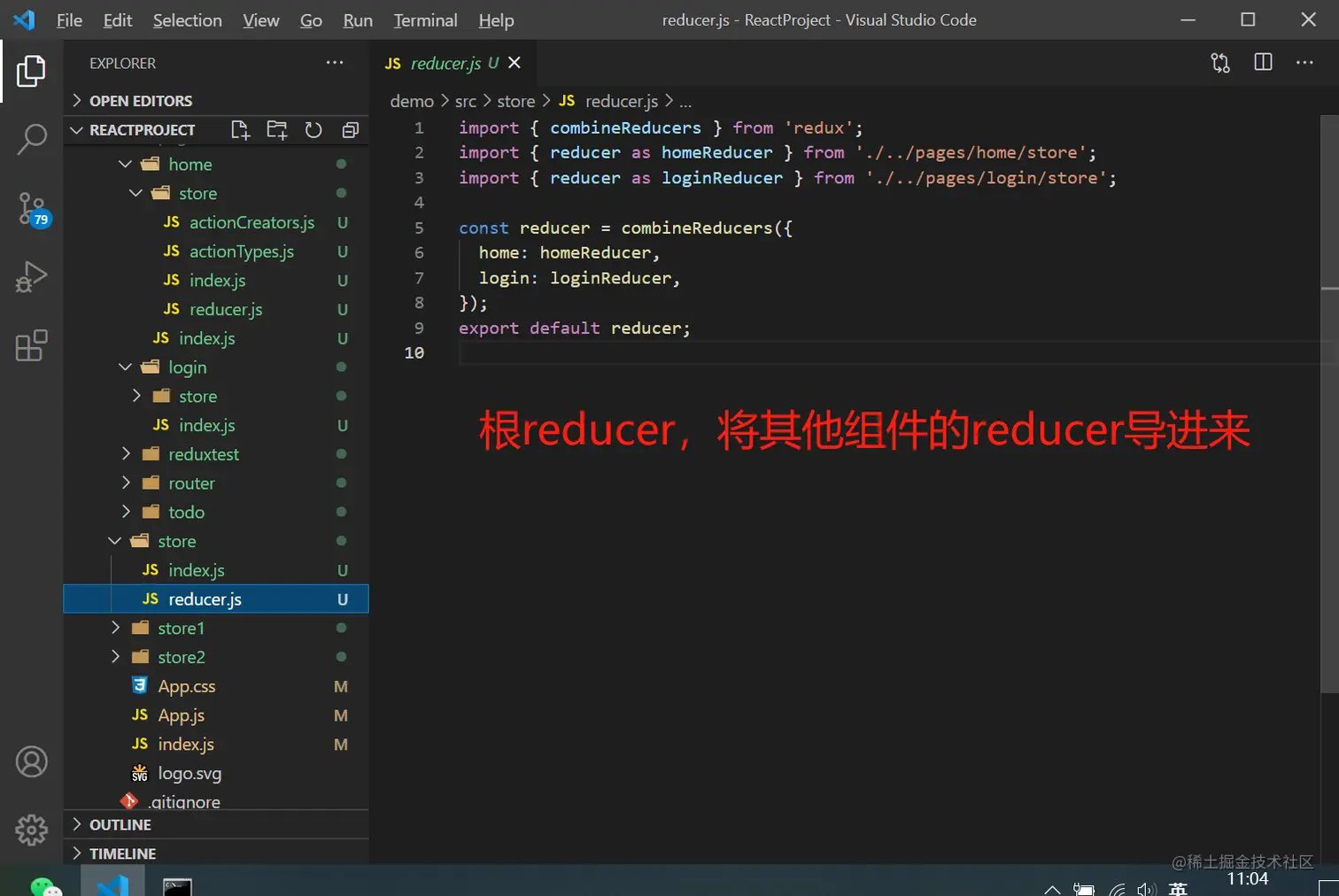Open App.js file
Viewport: 1339px width, 896px height.
pos(216,715)
